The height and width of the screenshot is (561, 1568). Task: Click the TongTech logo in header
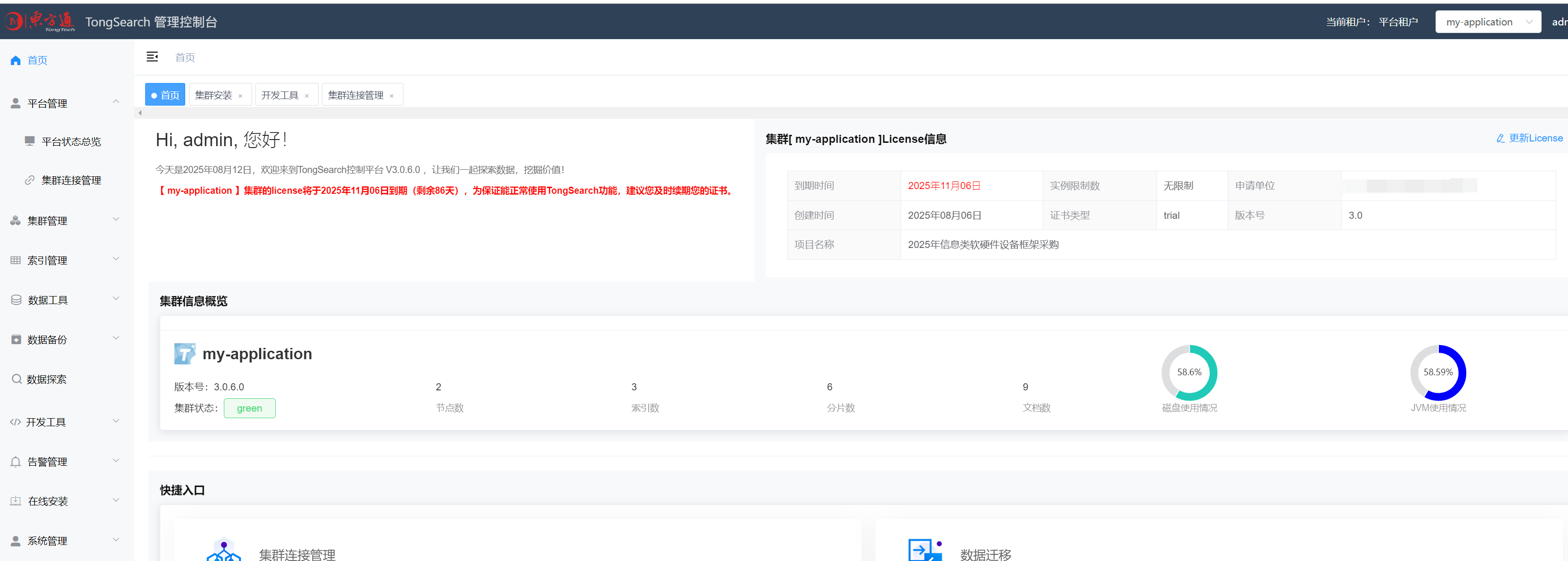(x=40, y=21)
